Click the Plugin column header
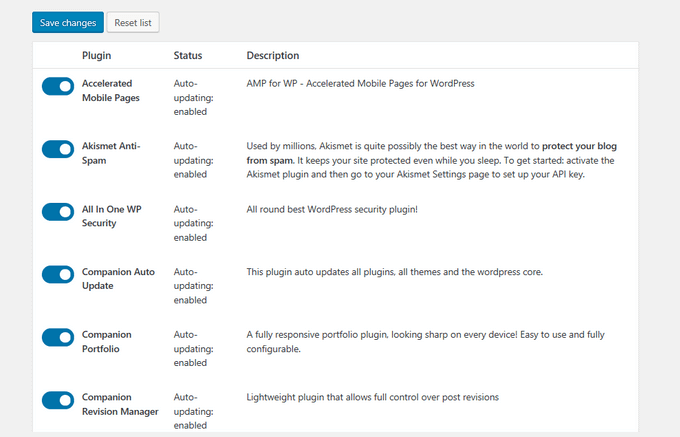The height and width of the screenshot is (437, 680). [x=96, y=55]
